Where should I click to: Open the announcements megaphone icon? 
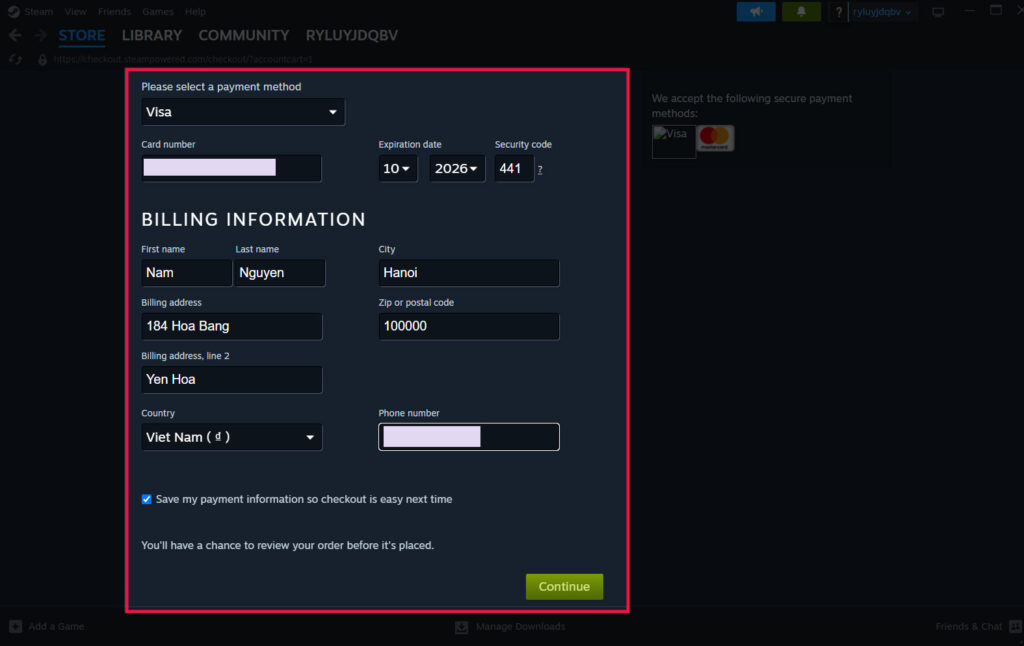756,11
